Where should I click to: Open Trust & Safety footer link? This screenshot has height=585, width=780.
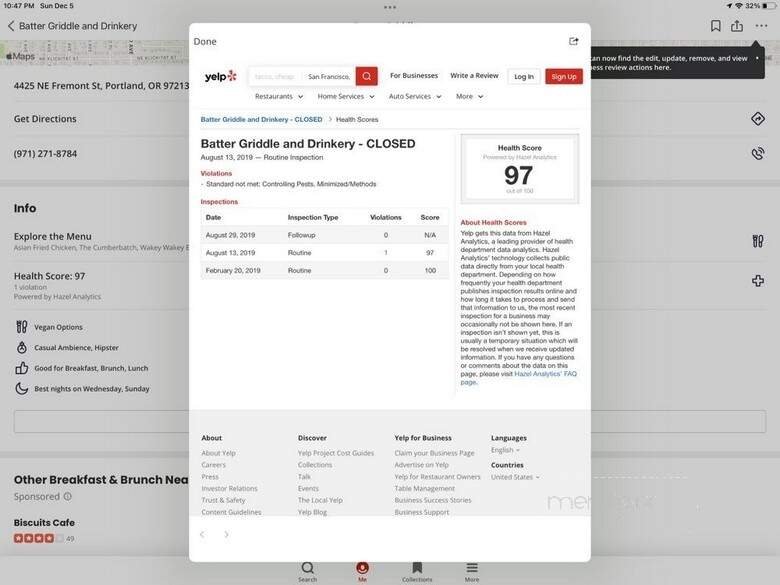(223, 500)
